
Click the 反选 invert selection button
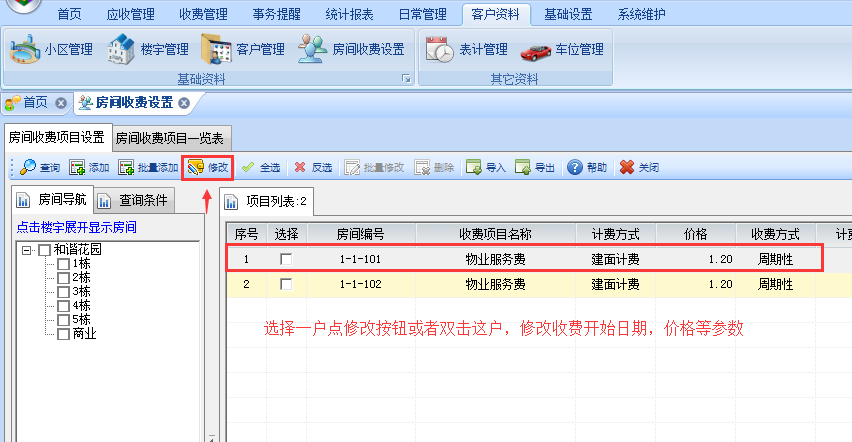[x=313, y=167]
